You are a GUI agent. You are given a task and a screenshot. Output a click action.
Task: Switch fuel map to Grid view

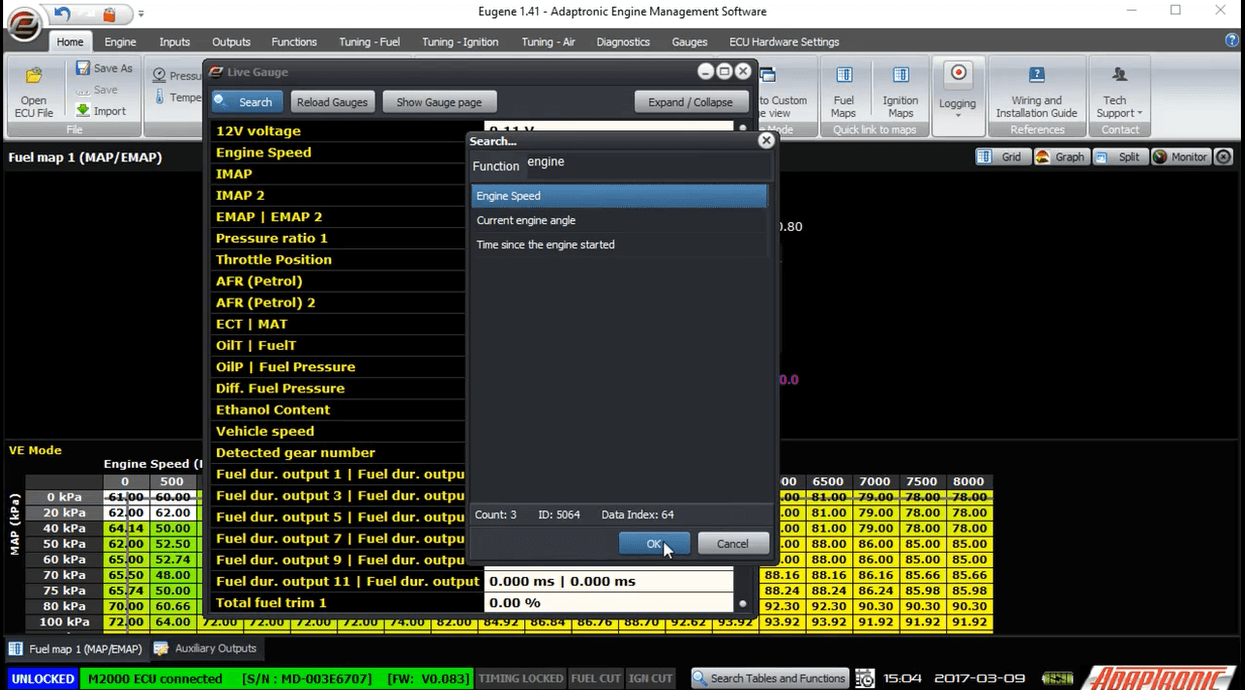coord(1001,157)
